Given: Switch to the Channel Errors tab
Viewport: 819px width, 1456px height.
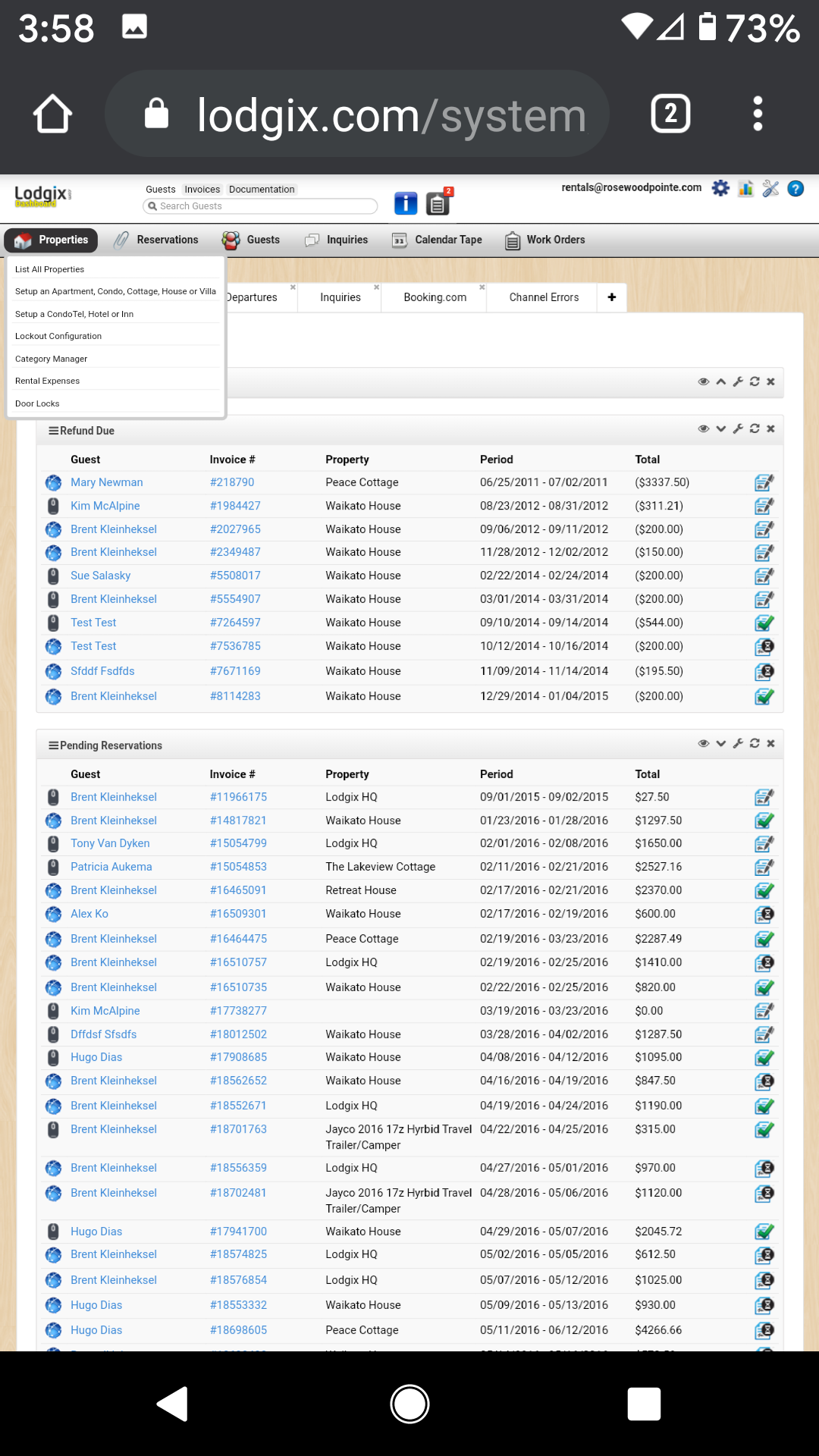Looking at the screenshot, I should coord(544,297).
